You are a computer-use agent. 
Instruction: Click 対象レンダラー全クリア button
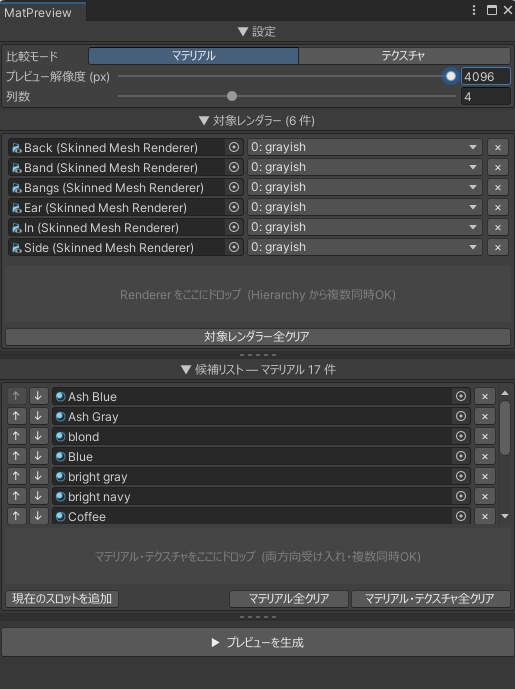coord(258,337)
